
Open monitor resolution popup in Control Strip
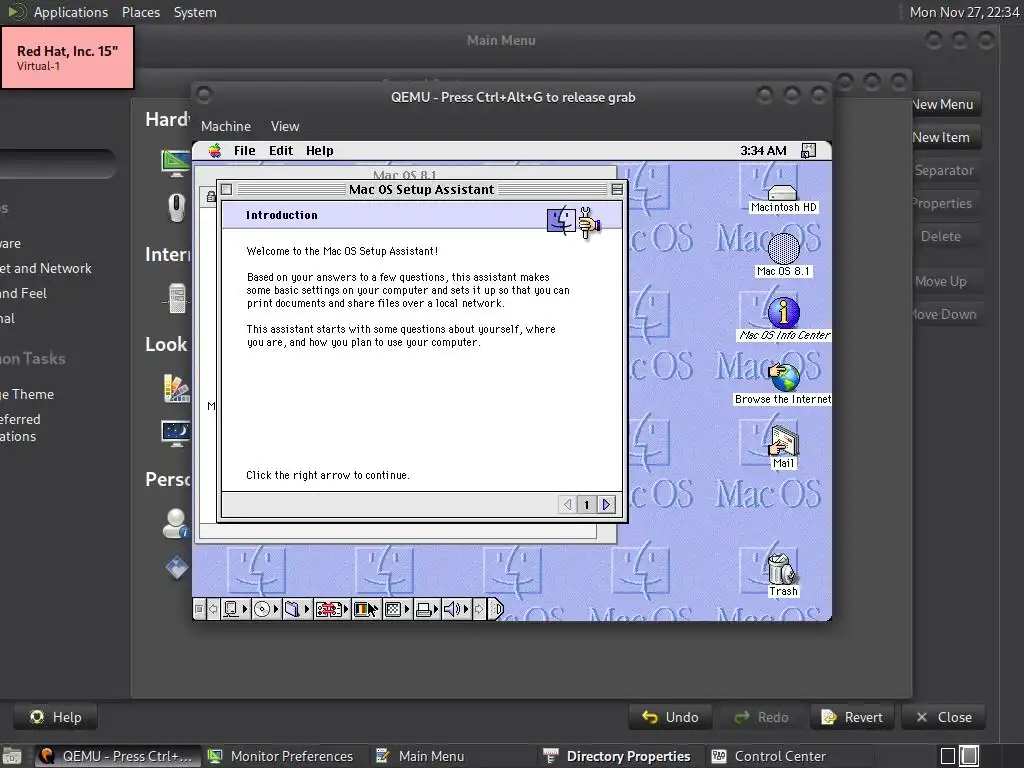[397, 609]
